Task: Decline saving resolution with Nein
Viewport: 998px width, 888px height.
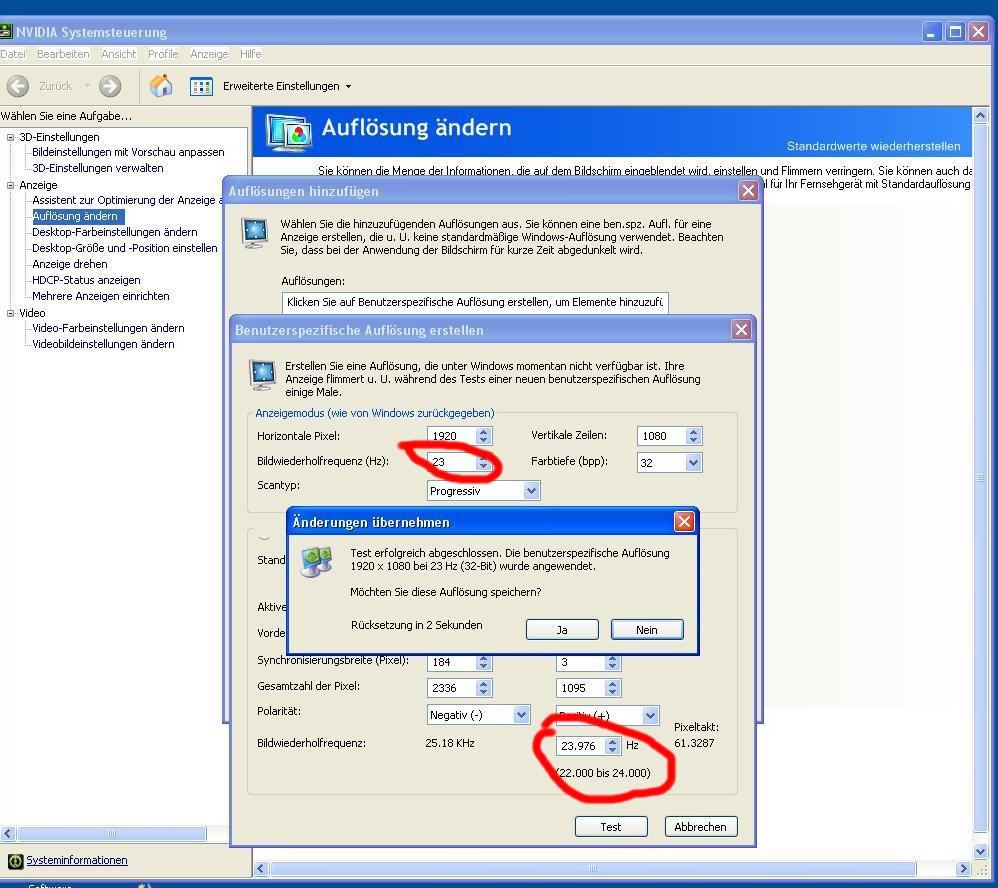Action: click(x=647, y=630)
